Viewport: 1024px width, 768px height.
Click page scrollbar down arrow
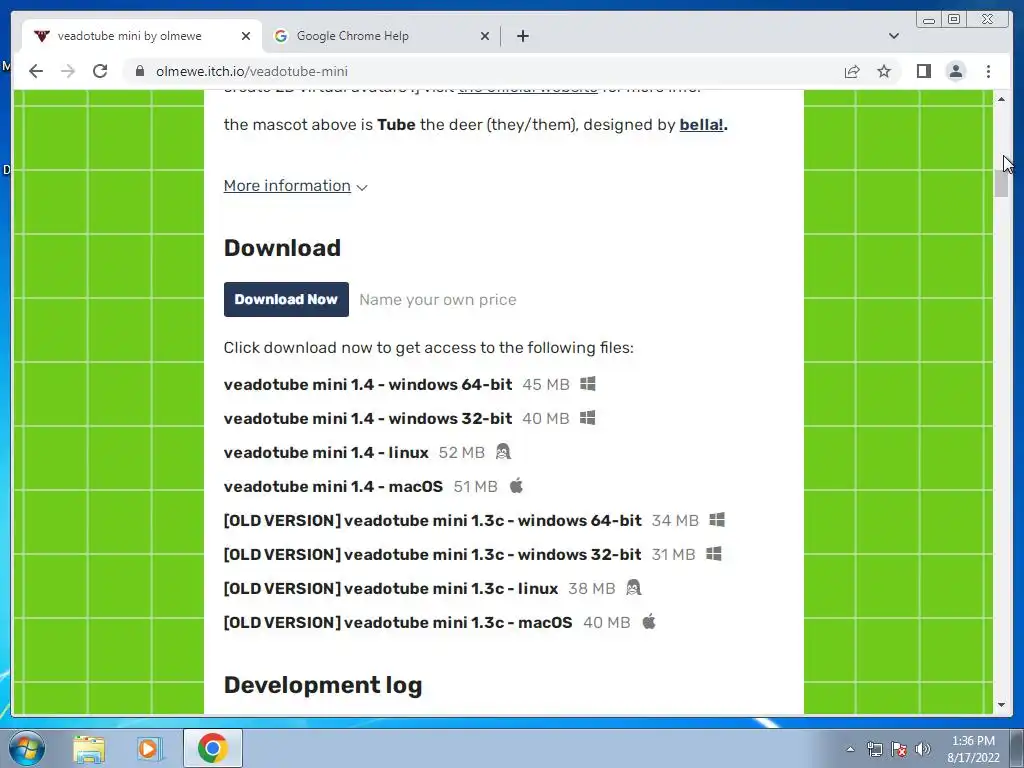click(x=1001, y=705)
